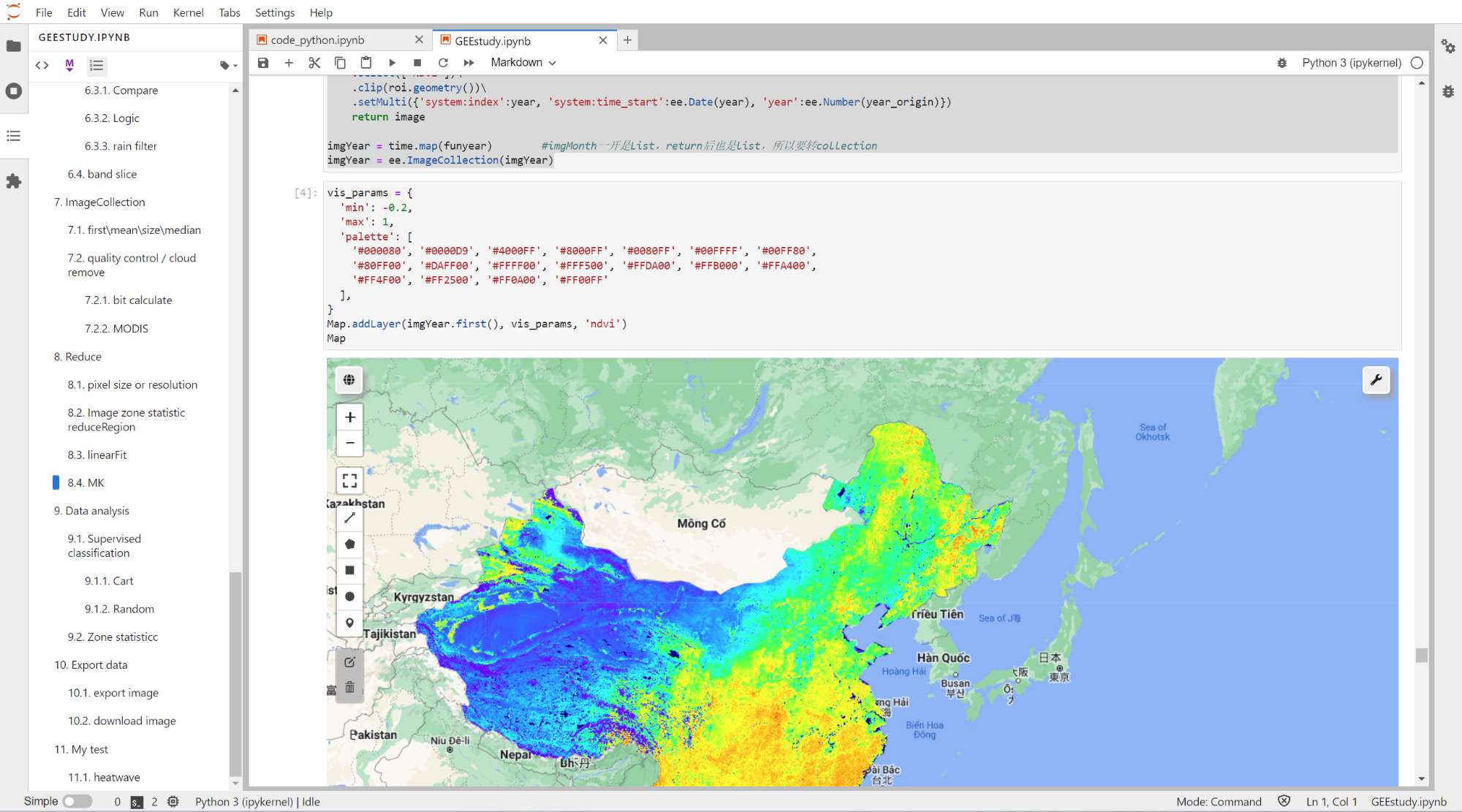Toggle the Markdown headings option in the contents panel
This screenshot has height=812, width=1462.
tap(69, 66)
